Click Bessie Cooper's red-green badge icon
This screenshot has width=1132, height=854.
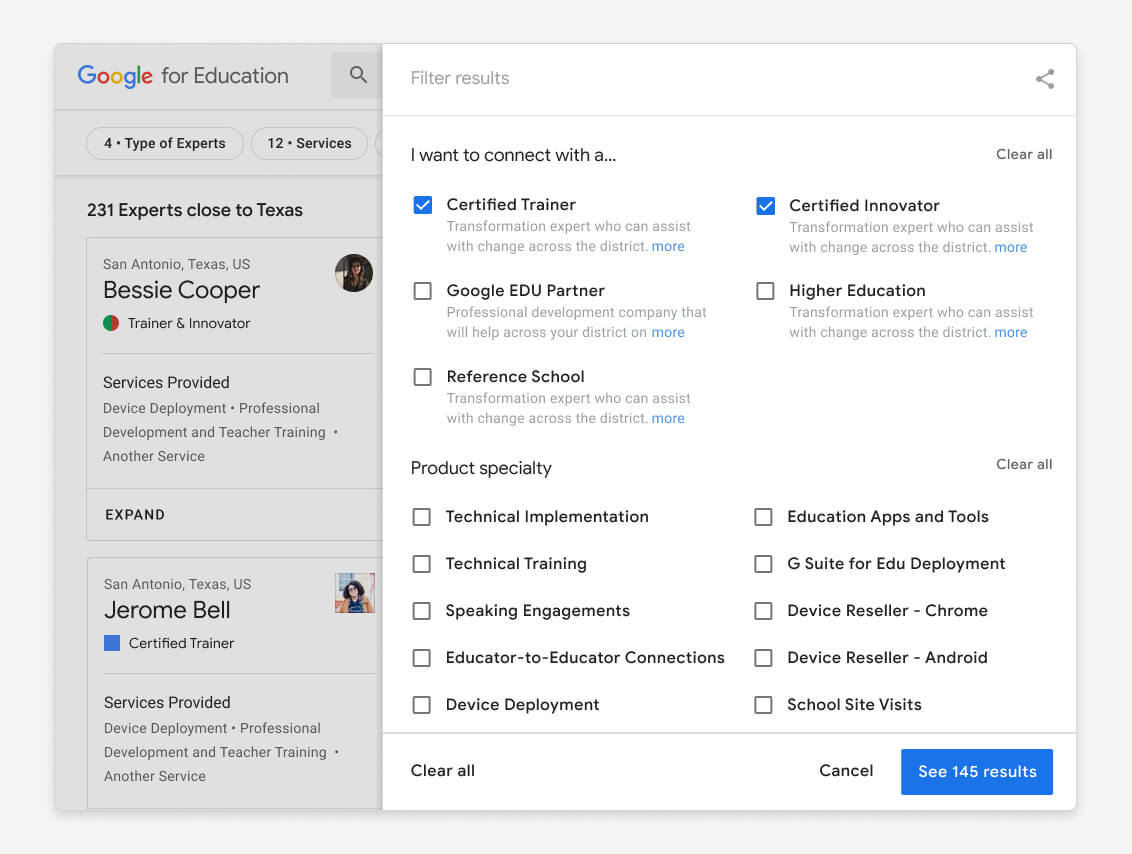coord(111,323)
